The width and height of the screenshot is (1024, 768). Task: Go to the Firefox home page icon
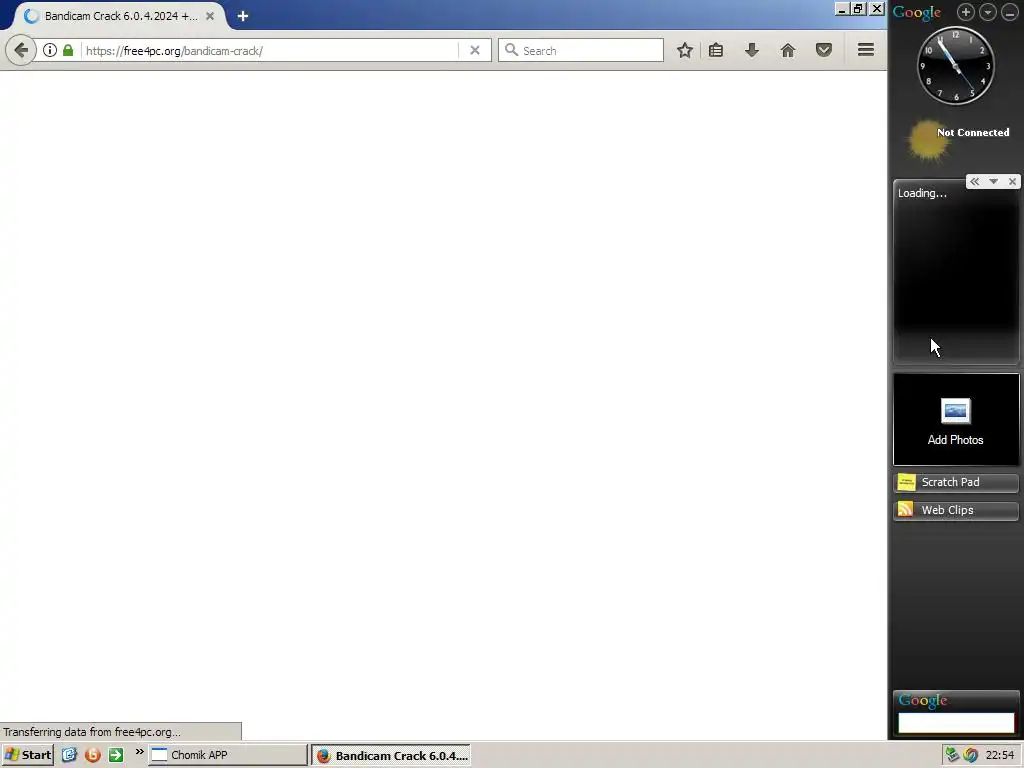pyautogui.click(x=788, y=50)
